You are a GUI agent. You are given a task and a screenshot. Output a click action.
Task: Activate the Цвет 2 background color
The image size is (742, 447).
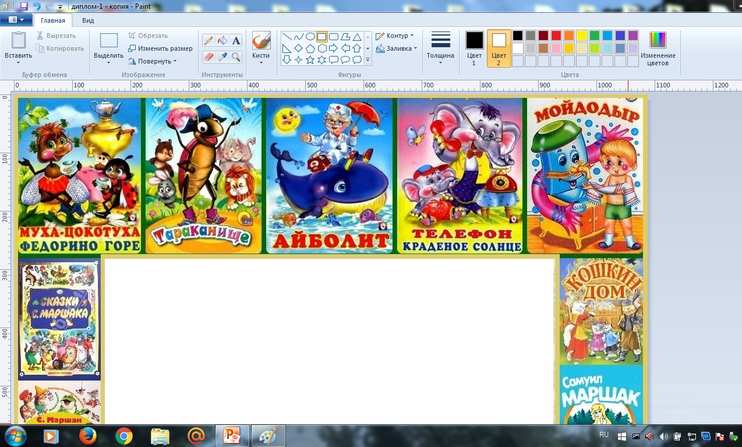[499, 46]
